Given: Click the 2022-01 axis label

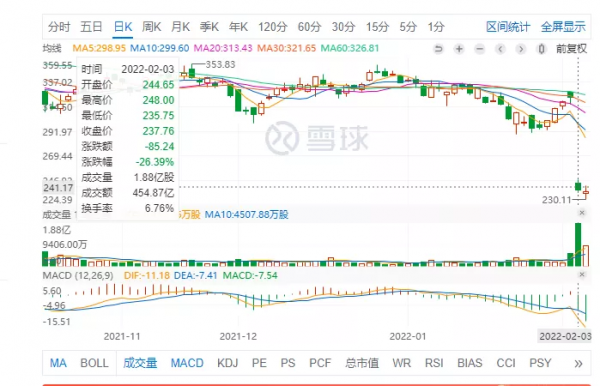Looking at the screenshot, I should pyautogui.click(x=408, y=337).
